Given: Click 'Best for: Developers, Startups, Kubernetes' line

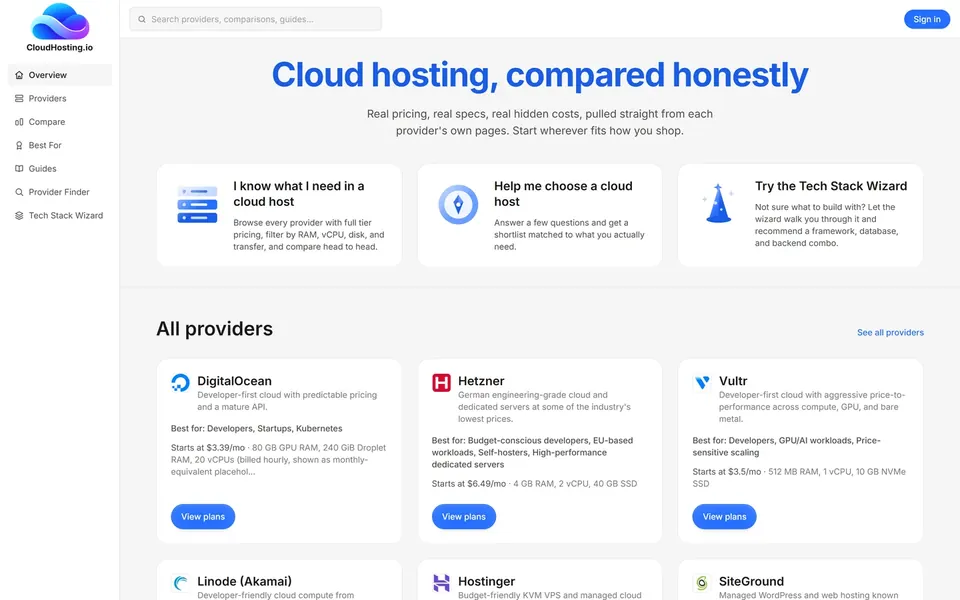Looking at the screenshot, I should (x=257, y=429).
